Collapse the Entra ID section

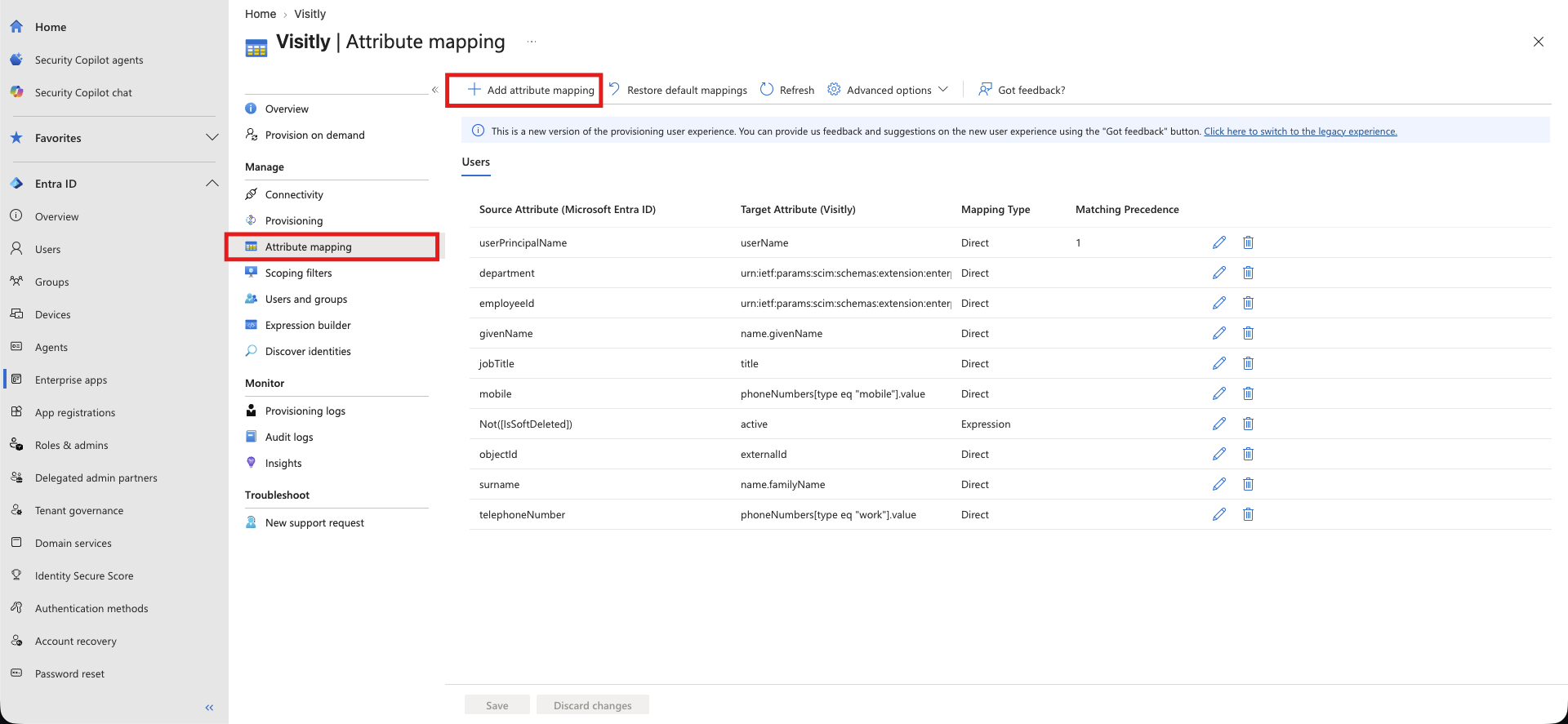(x=212, y=184)
